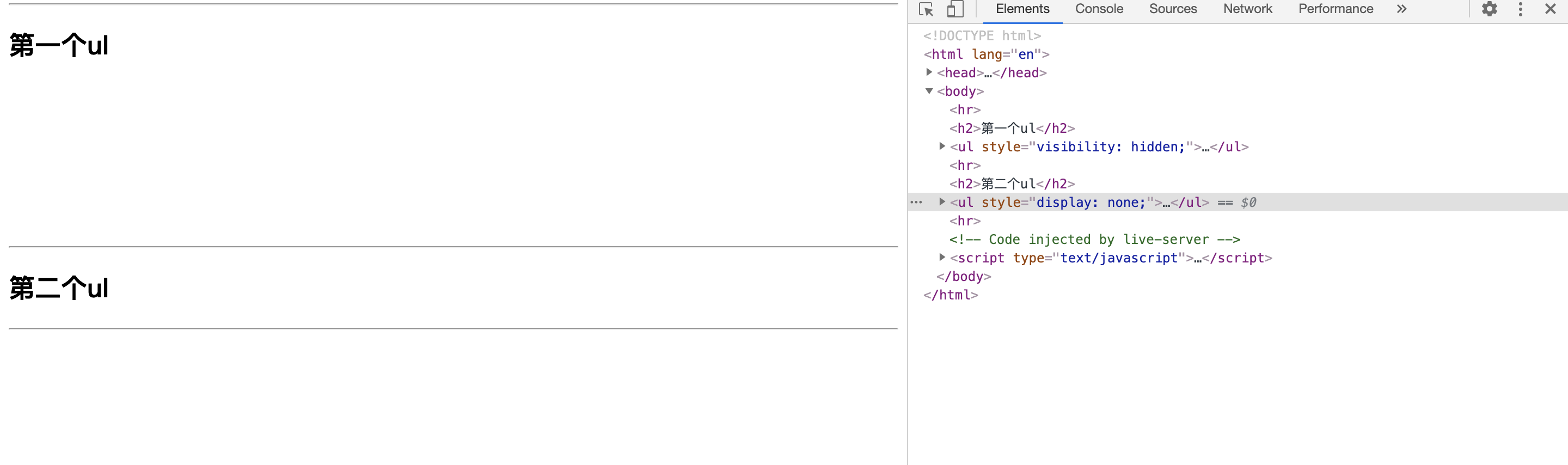Select the closing body tag

click(964, 276)
